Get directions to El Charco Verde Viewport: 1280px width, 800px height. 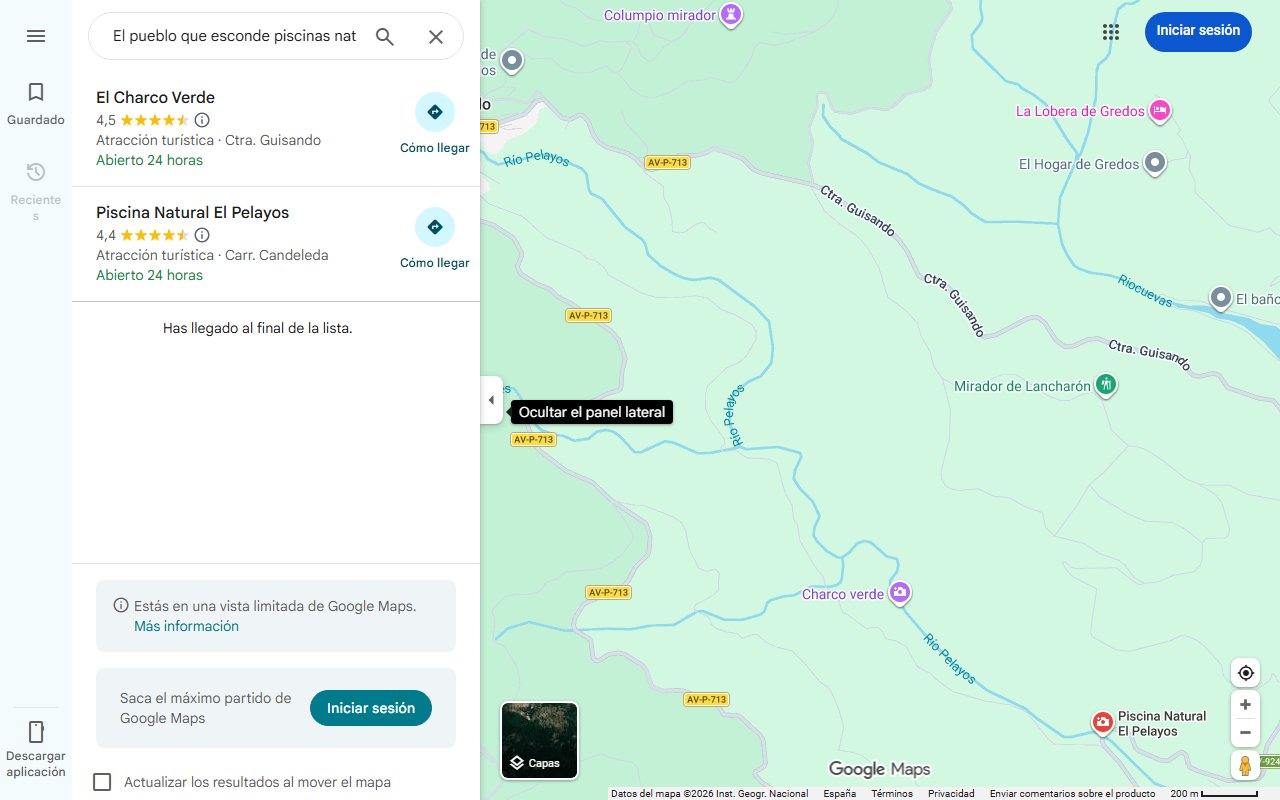[434, 112]
